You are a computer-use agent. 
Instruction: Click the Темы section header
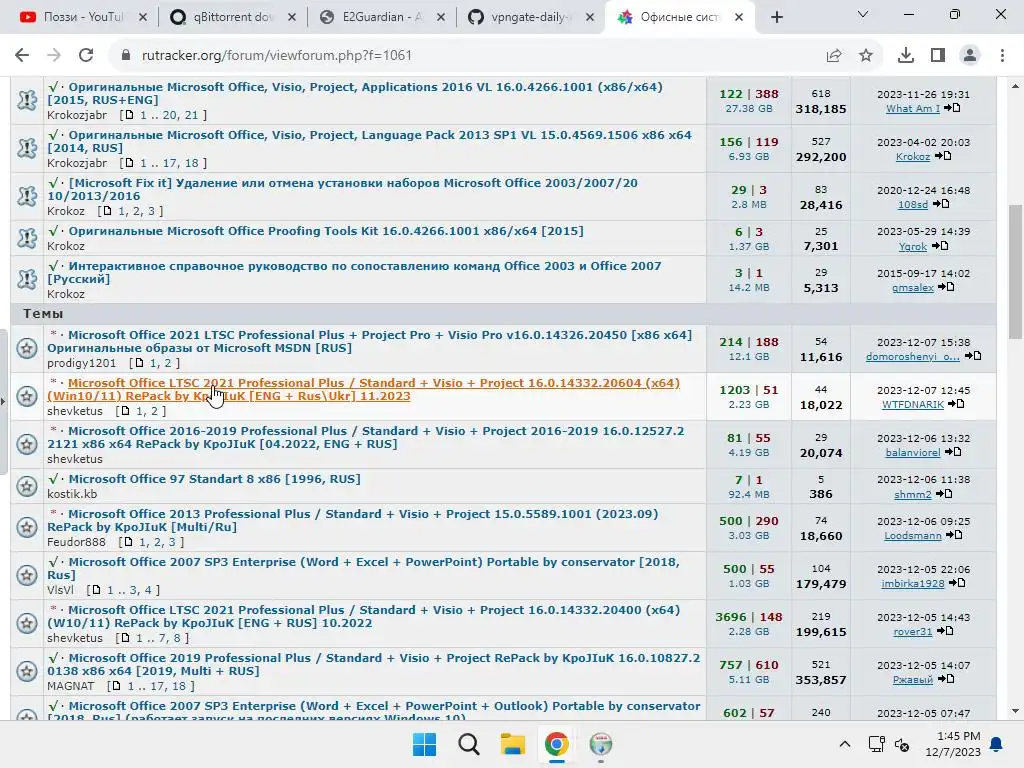click(x=43, y=313)
